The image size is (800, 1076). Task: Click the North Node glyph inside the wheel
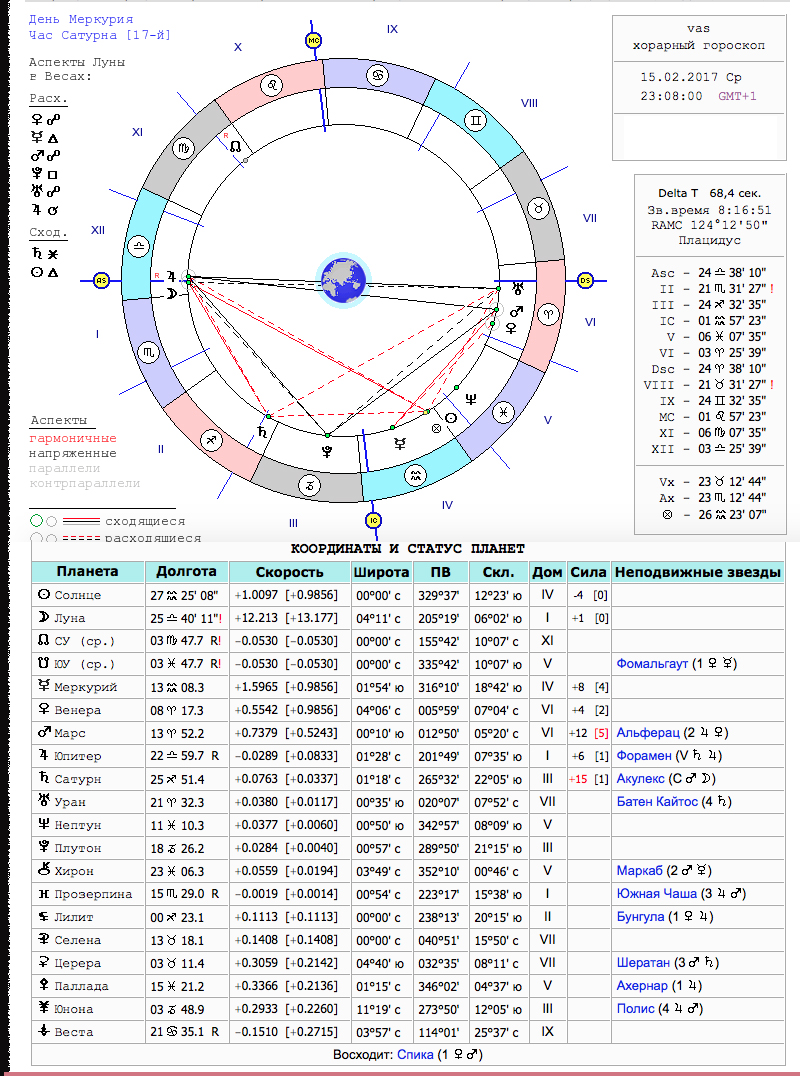coord(235,146)
